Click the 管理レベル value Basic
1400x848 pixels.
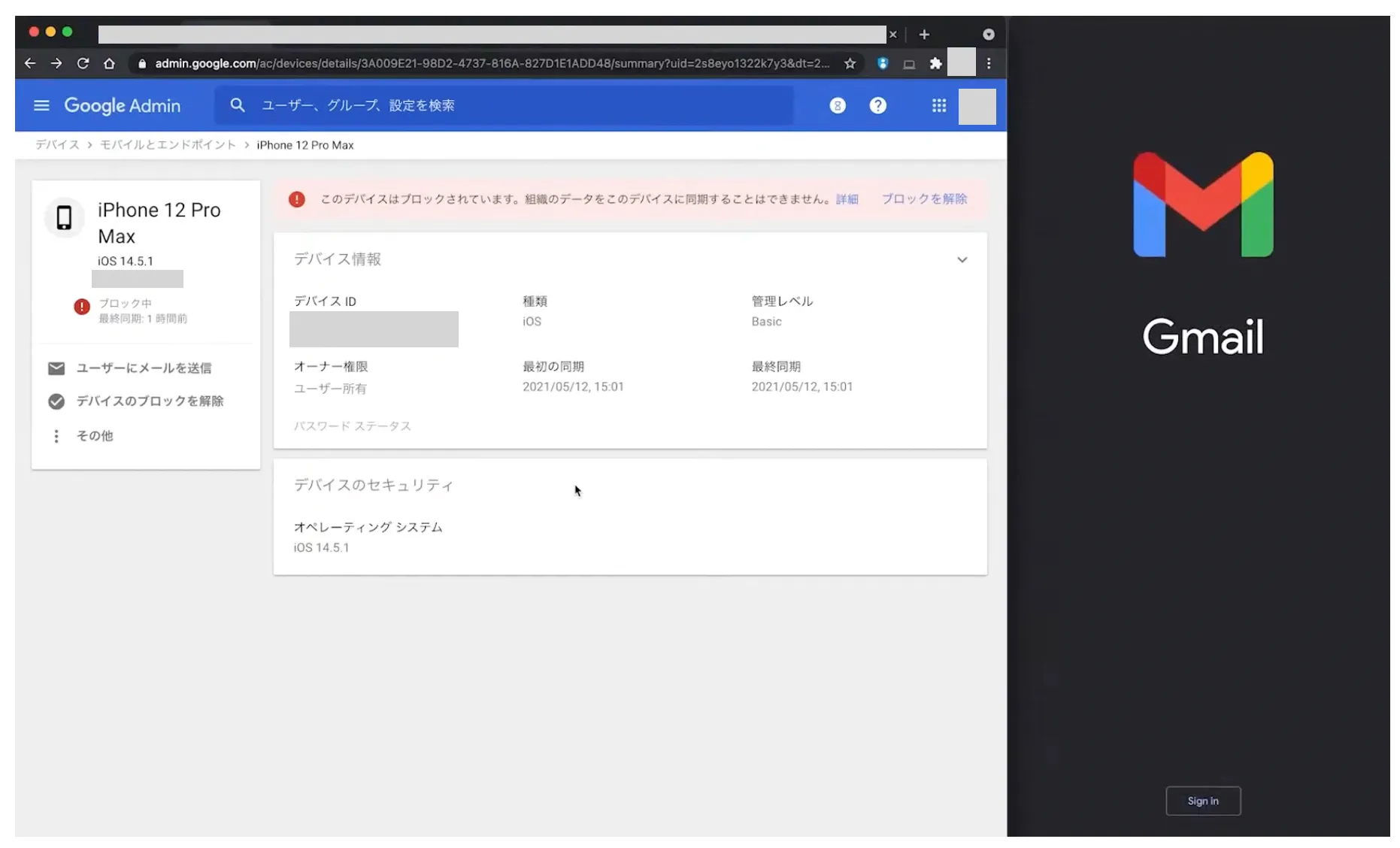point(766,322)
